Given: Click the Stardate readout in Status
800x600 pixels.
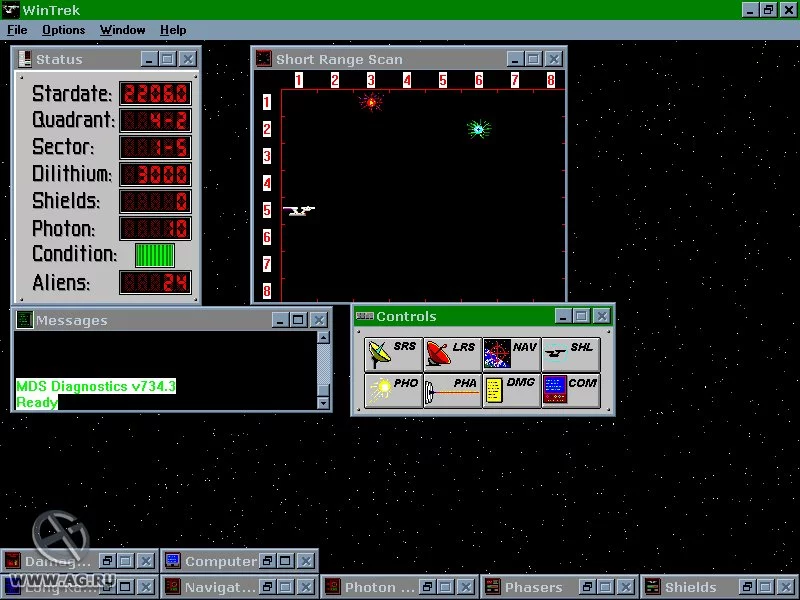Looking at the screenshot, I should 156,93.
